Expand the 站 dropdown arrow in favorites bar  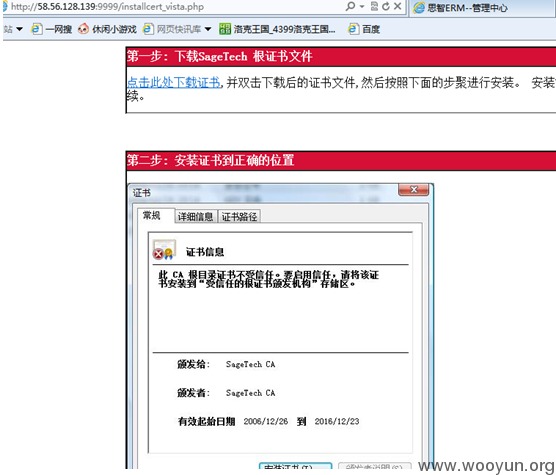[20, 29]
